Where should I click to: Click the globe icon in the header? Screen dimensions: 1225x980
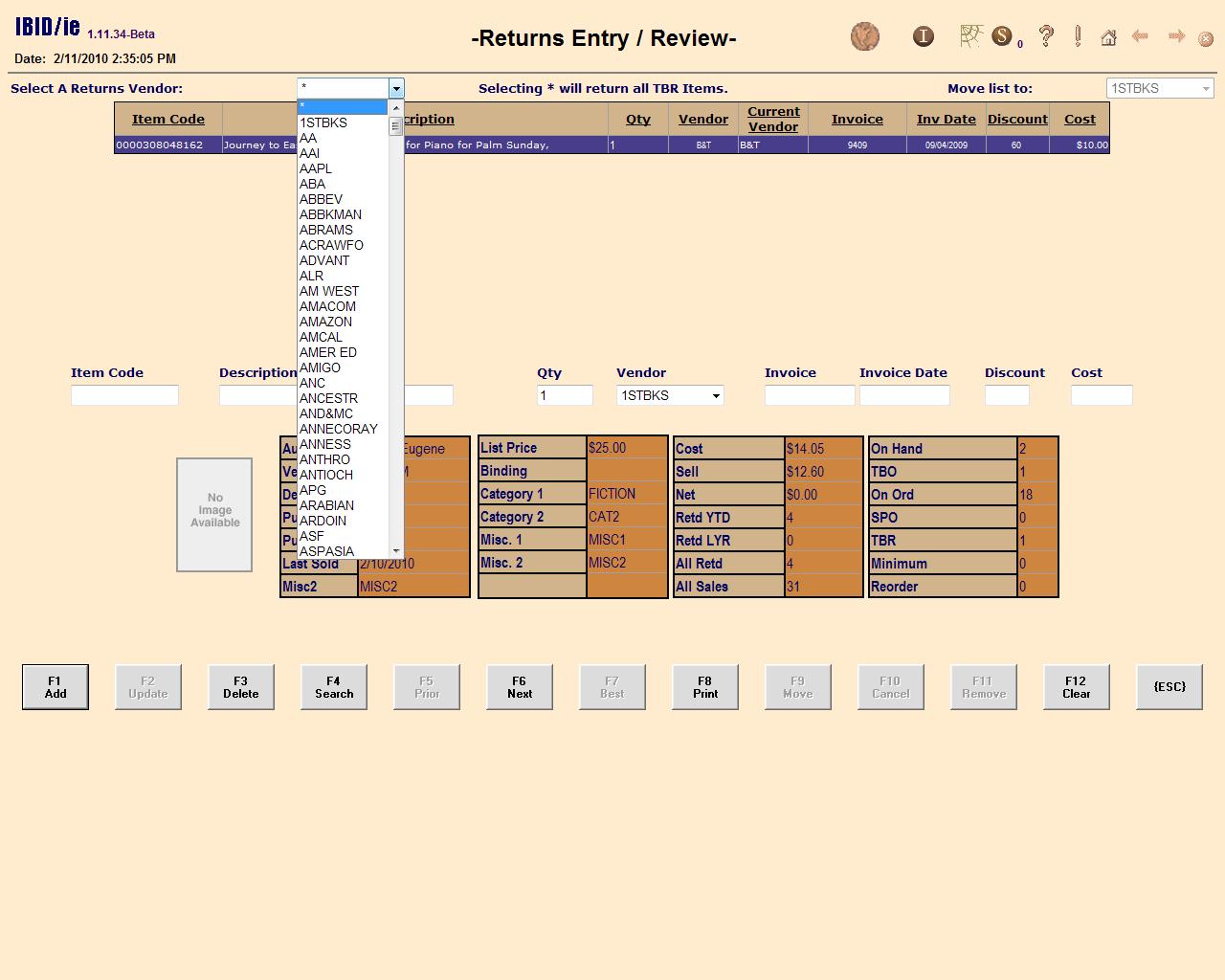click(864, 37)
